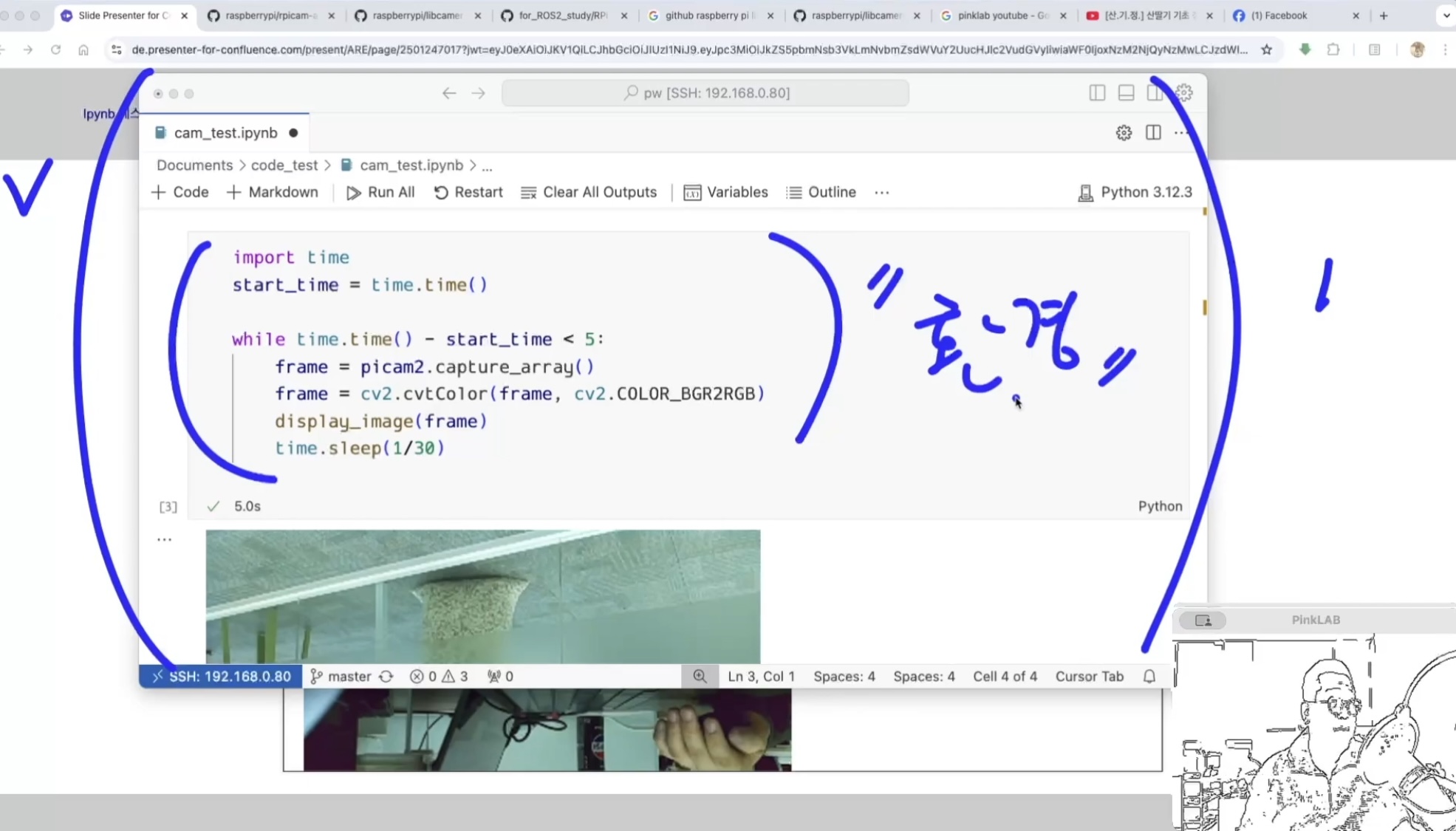Toggle the bottom panel layout icon
The image size is (1456, 831).
1126,93
